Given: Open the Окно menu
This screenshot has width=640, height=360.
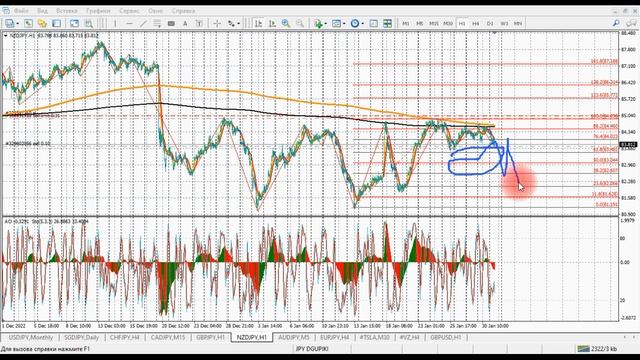Looking at the screenshot, I should click(155, 11).
